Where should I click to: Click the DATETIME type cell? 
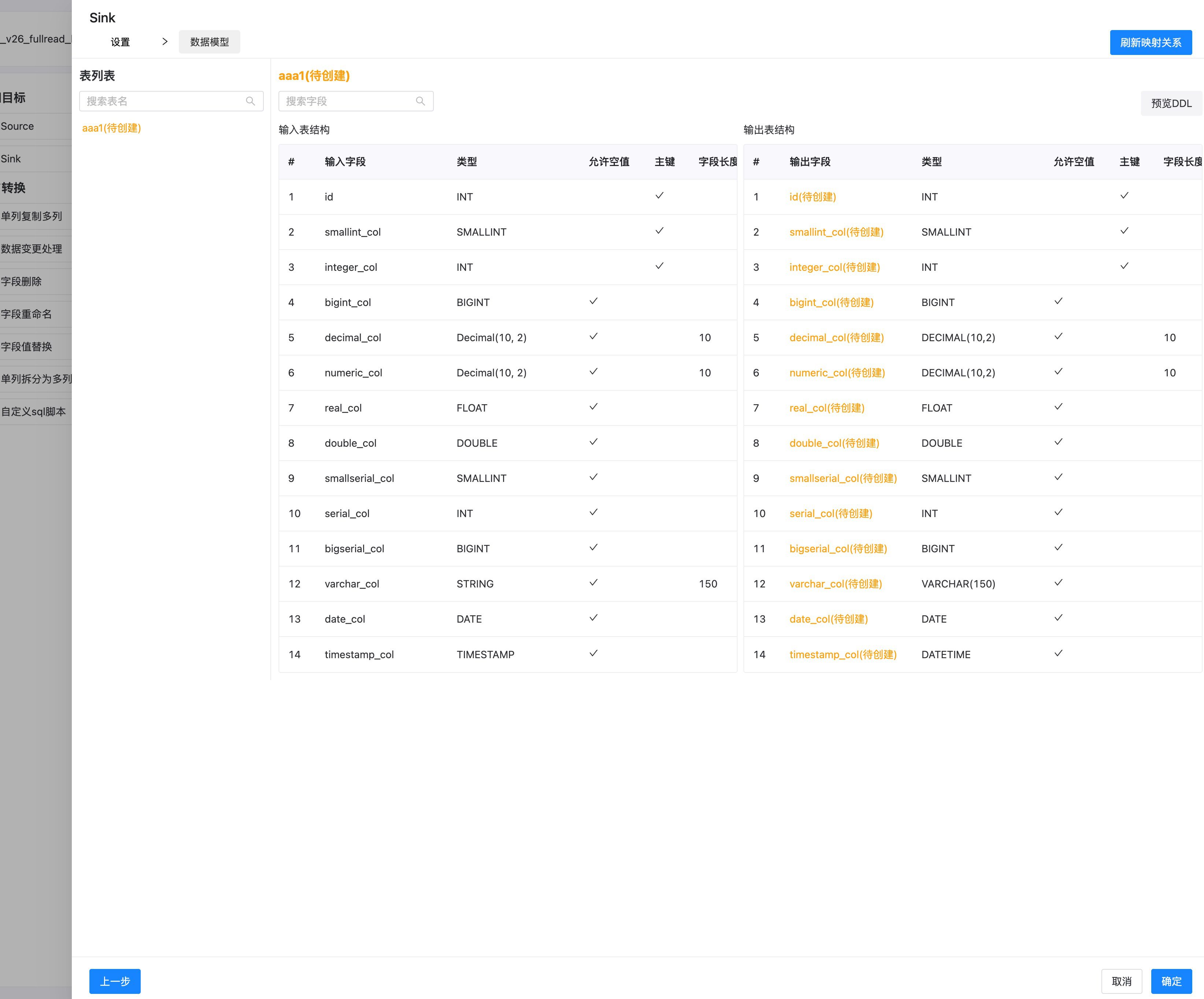pos(946,655)
